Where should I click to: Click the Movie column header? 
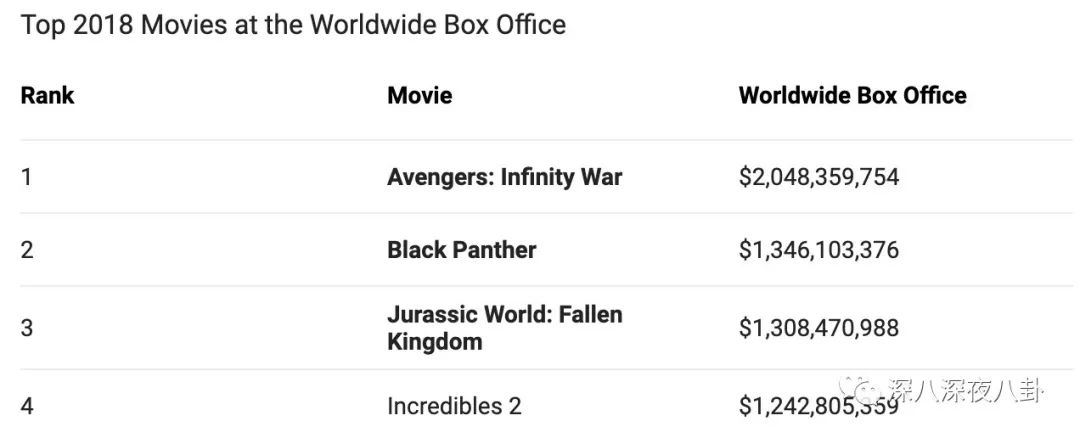click(x=419, y=96)
